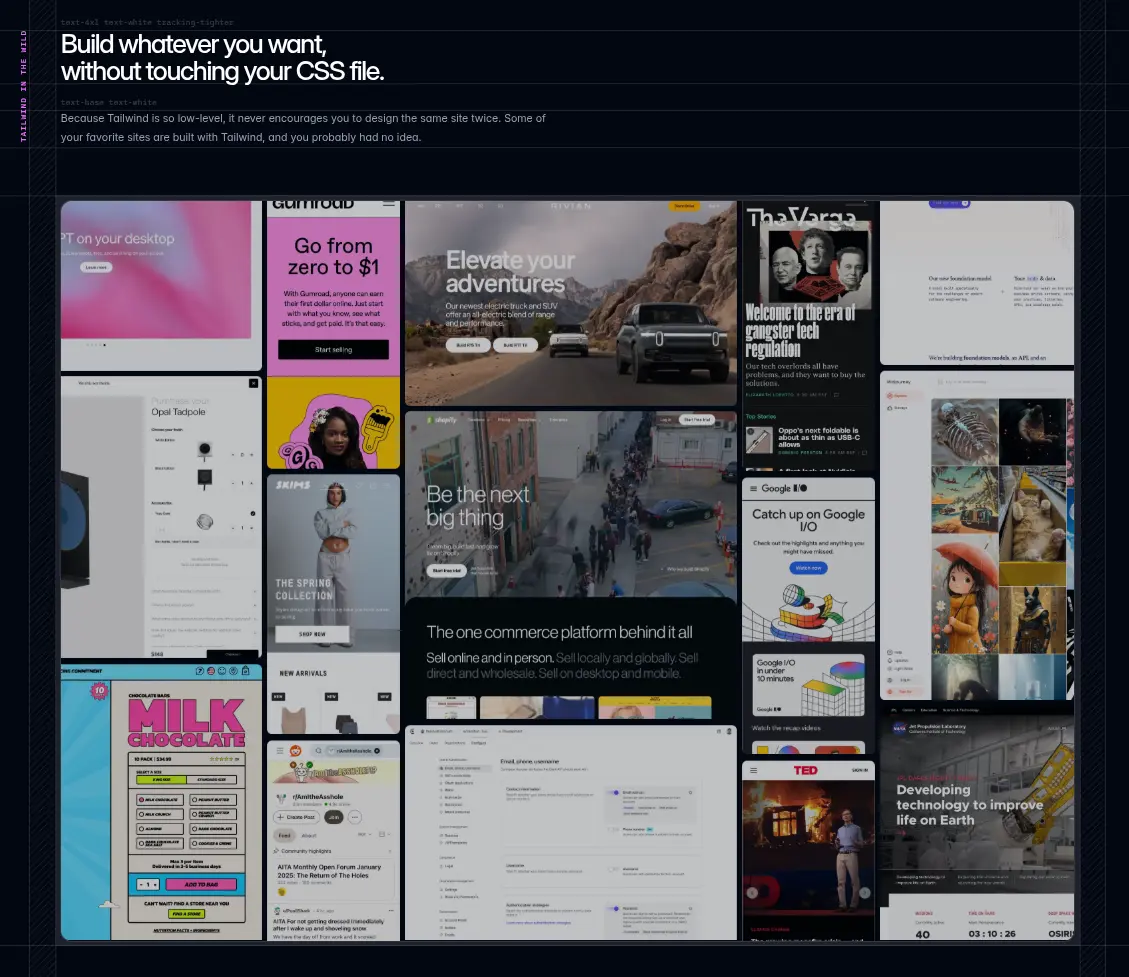
Task: Click the hamburger menu icon in Google I/O preview
Action: [753, 488]
